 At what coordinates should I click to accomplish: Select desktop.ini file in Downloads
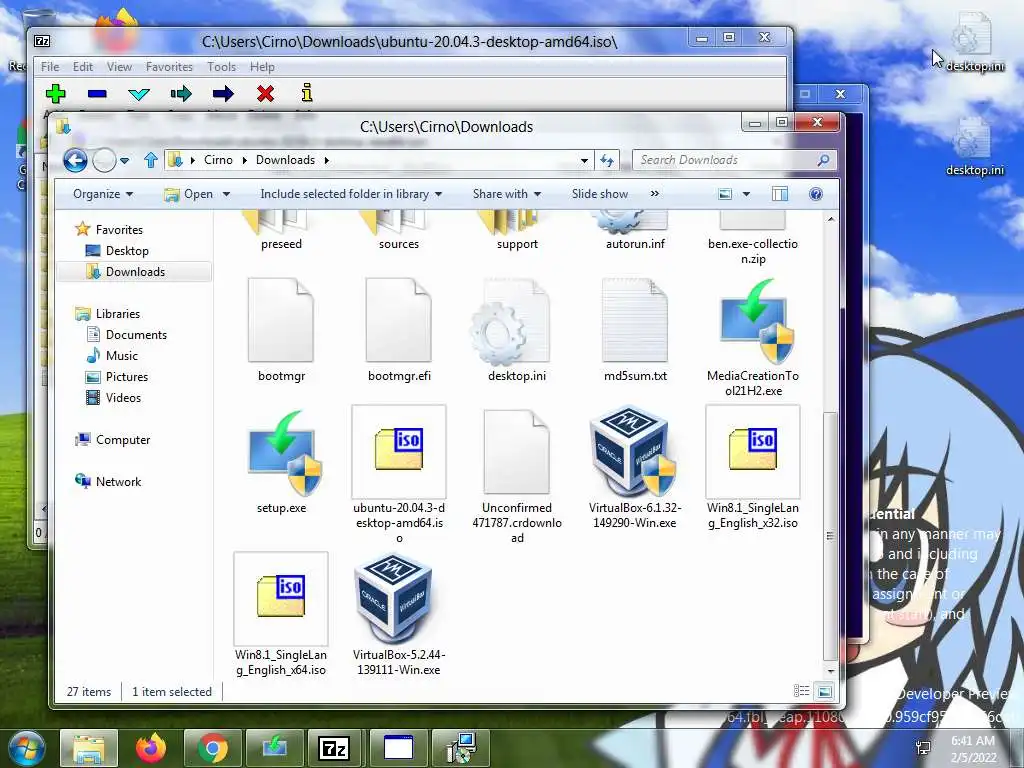click(517, 330)
